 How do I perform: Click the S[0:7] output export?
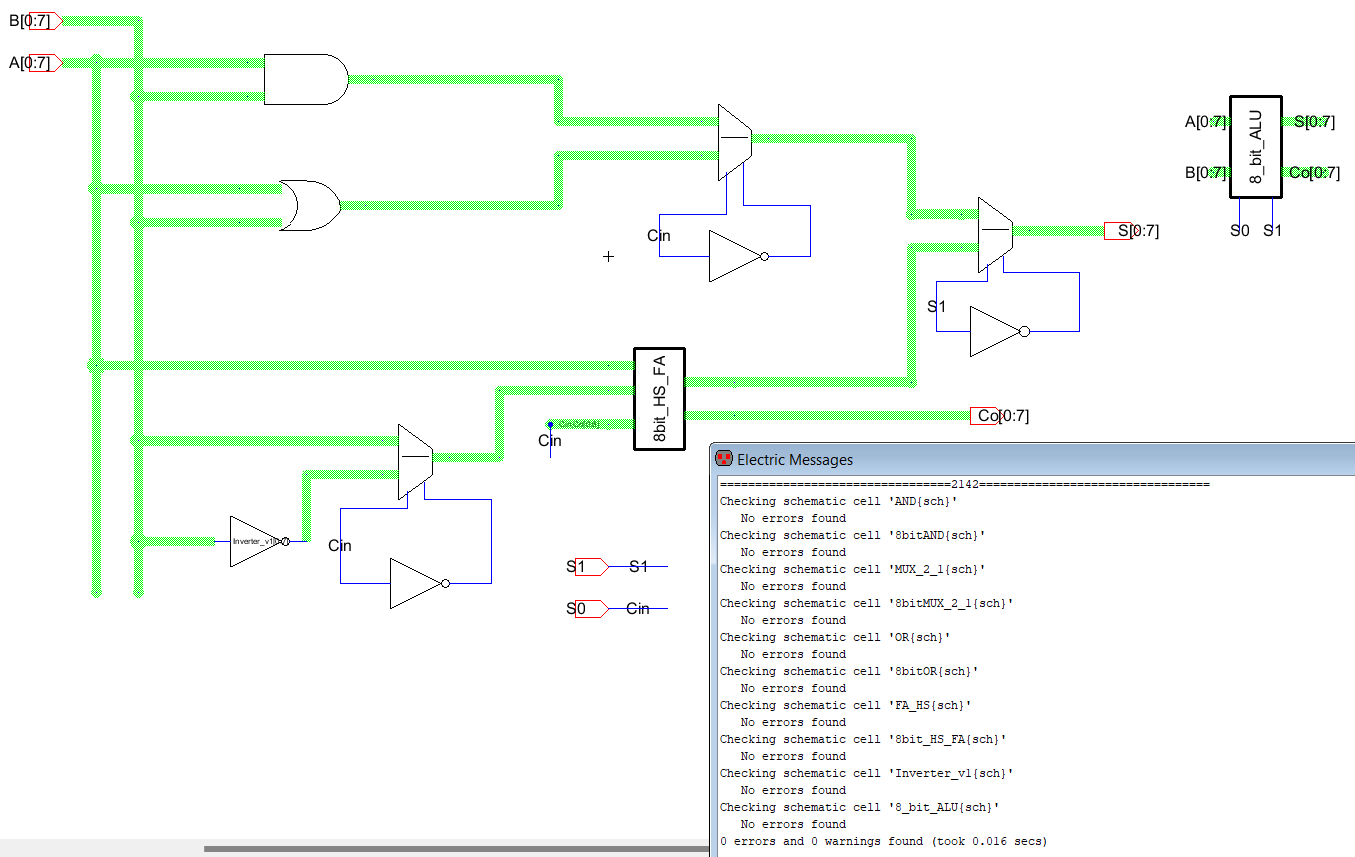(1131, 231)
